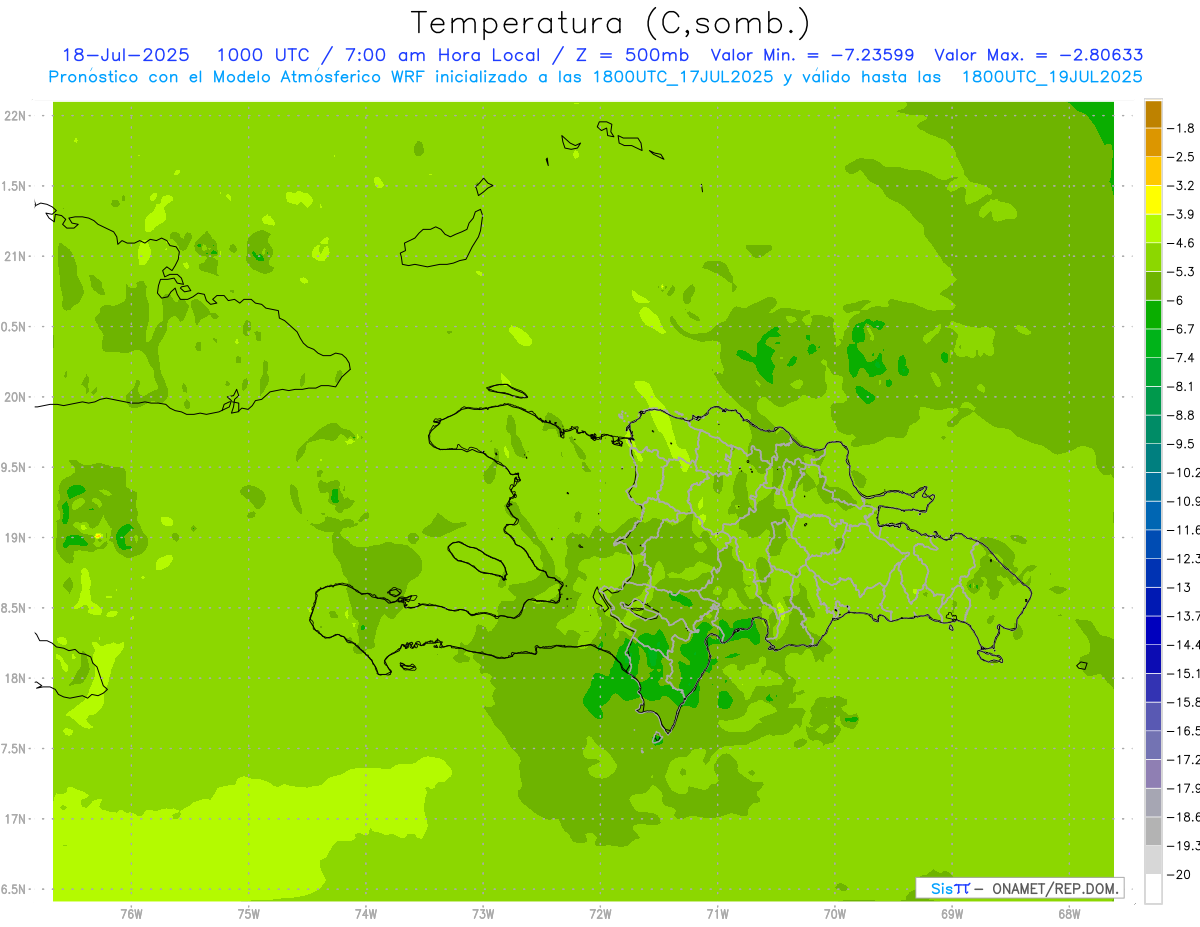Click the '17N' latitude label
Screen dimensions: 1200x927
coord(16,819)
